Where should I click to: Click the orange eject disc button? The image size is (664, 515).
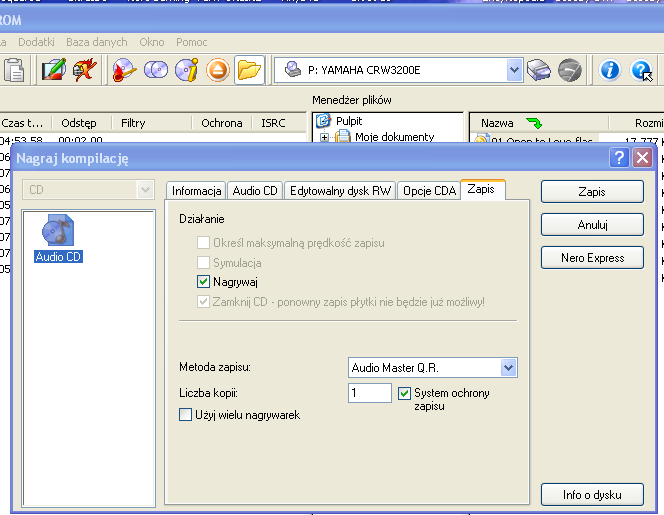point(217,70)
